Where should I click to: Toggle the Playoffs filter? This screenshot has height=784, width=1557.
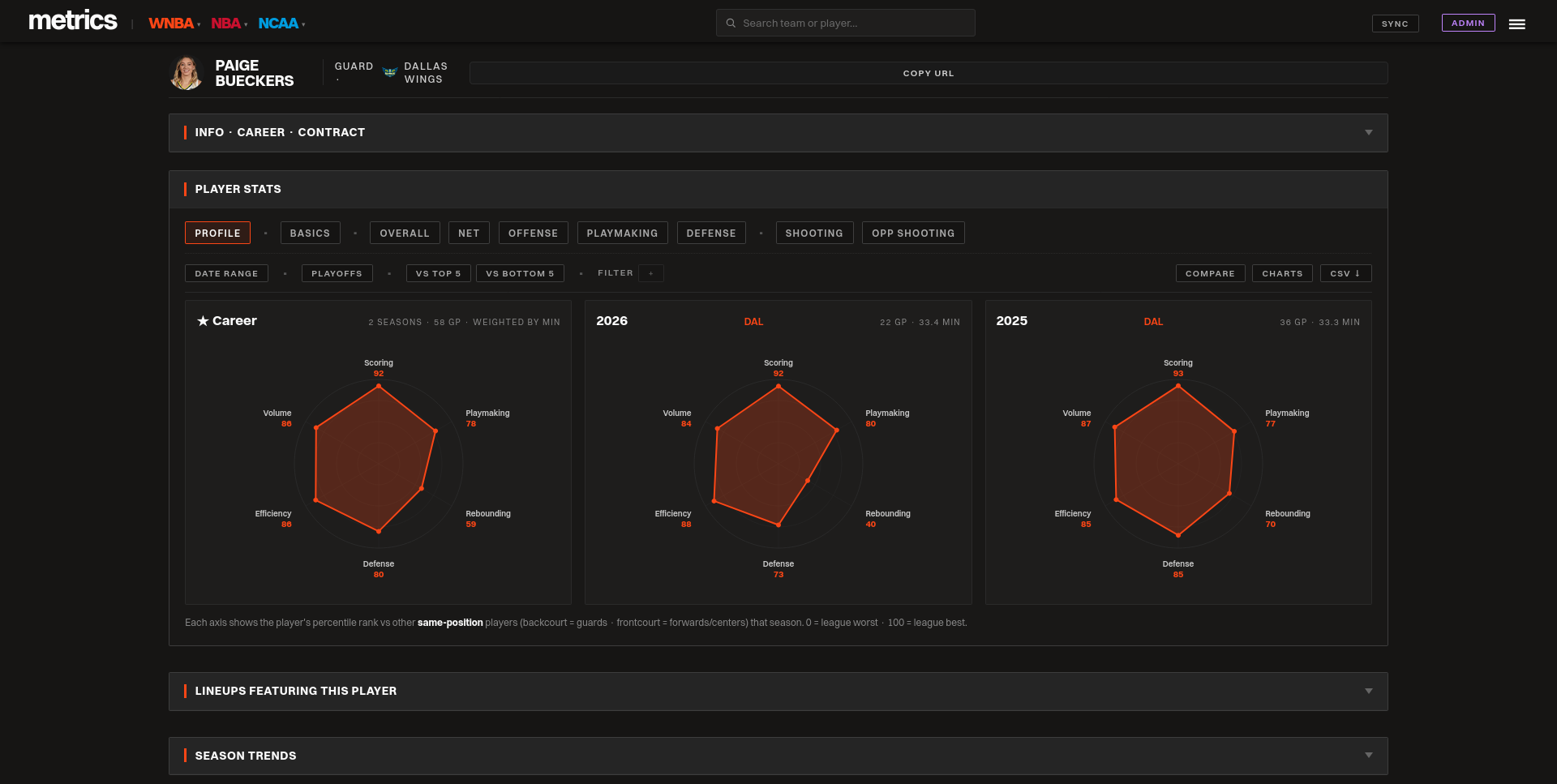[x=337, y=273]
